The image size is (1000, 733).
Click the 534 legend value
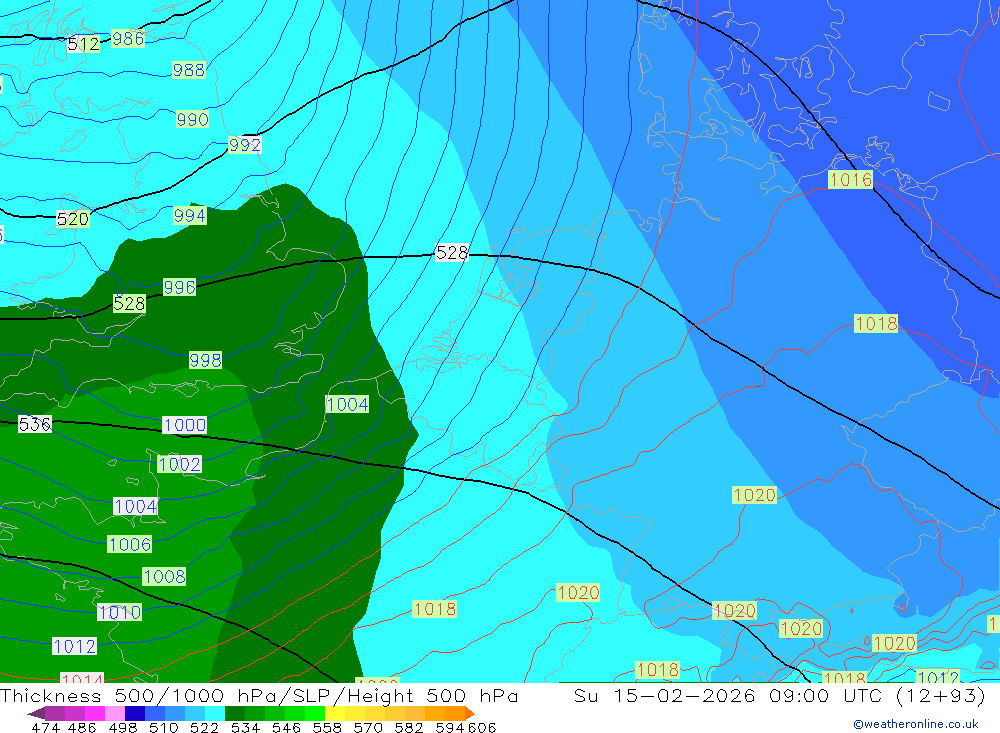pyautogui.click(x=246, y=727)
